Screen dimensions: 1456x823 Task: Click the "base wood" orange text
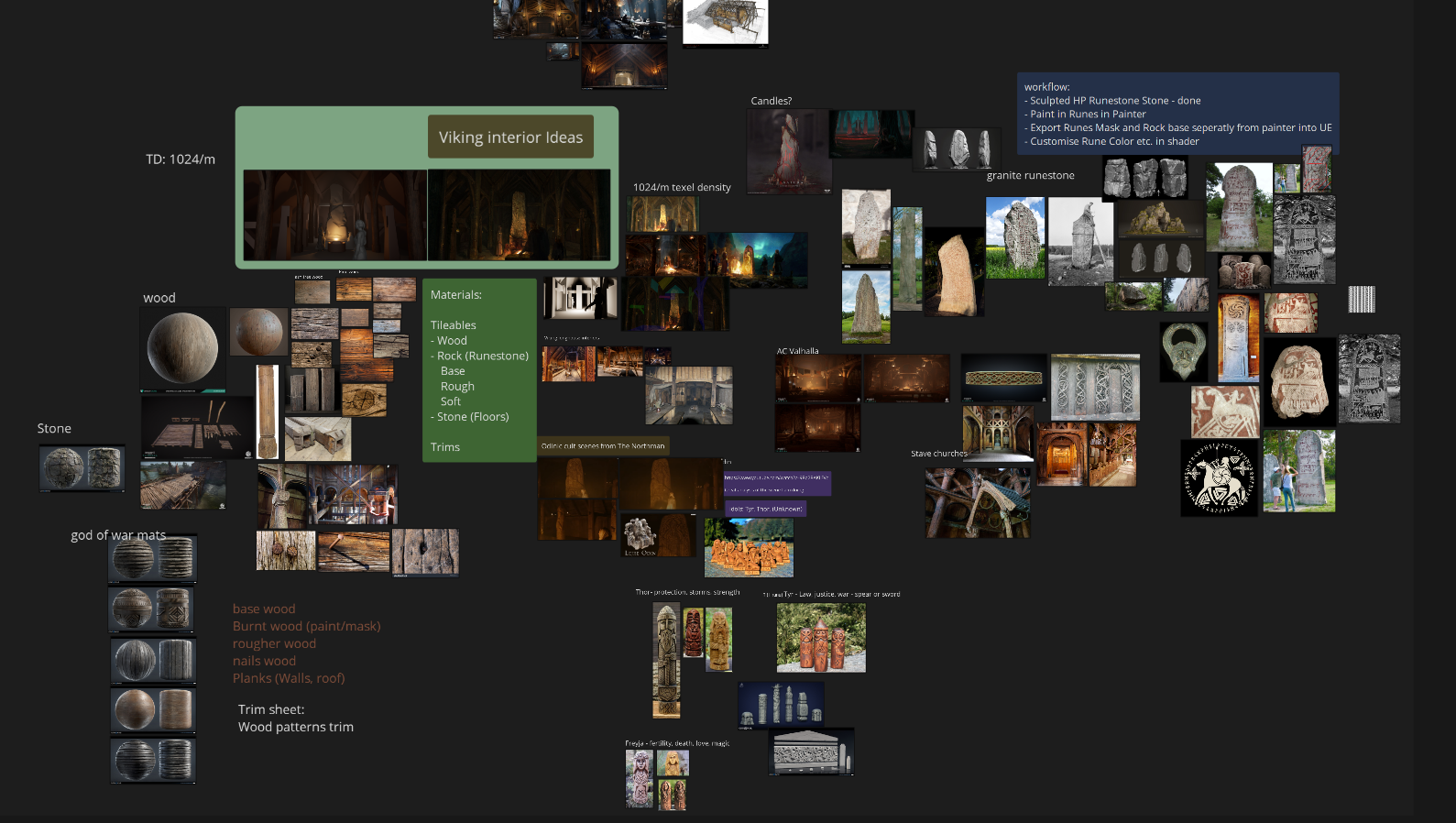pos(264,609)
